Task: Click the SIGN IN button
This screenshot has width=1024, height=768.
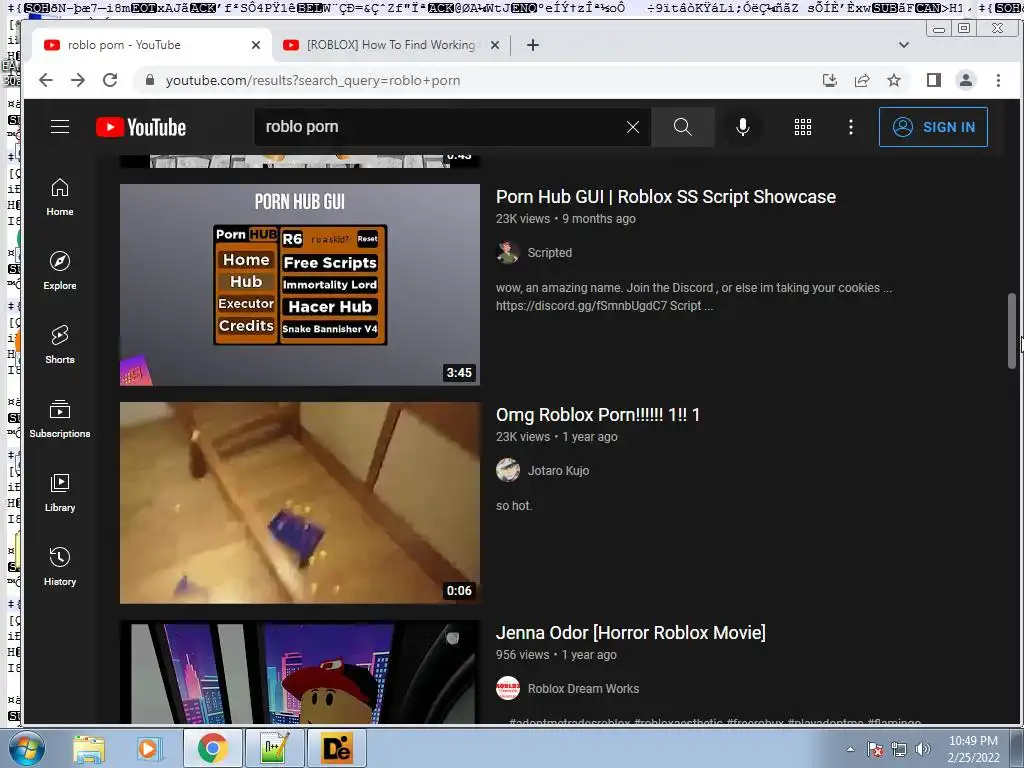Action: (x=933, y=127)
